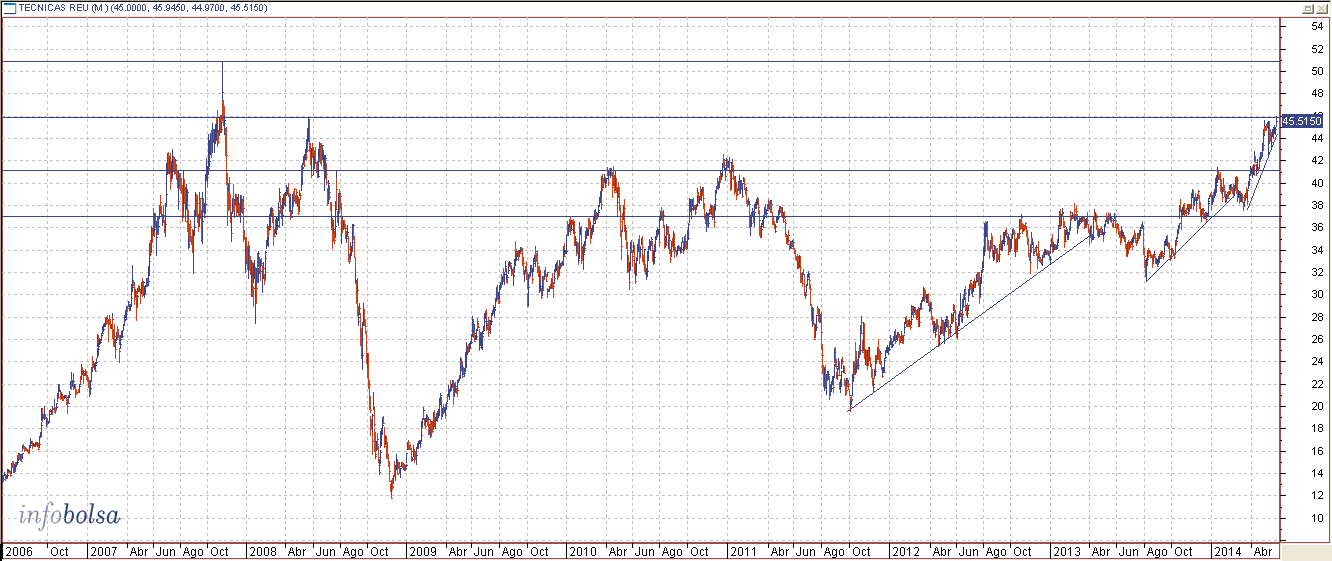The image size is (1332, 561).
Task: Click the 2012 year label on time axis
Action: pyautogui.click(x=905, y=551)
